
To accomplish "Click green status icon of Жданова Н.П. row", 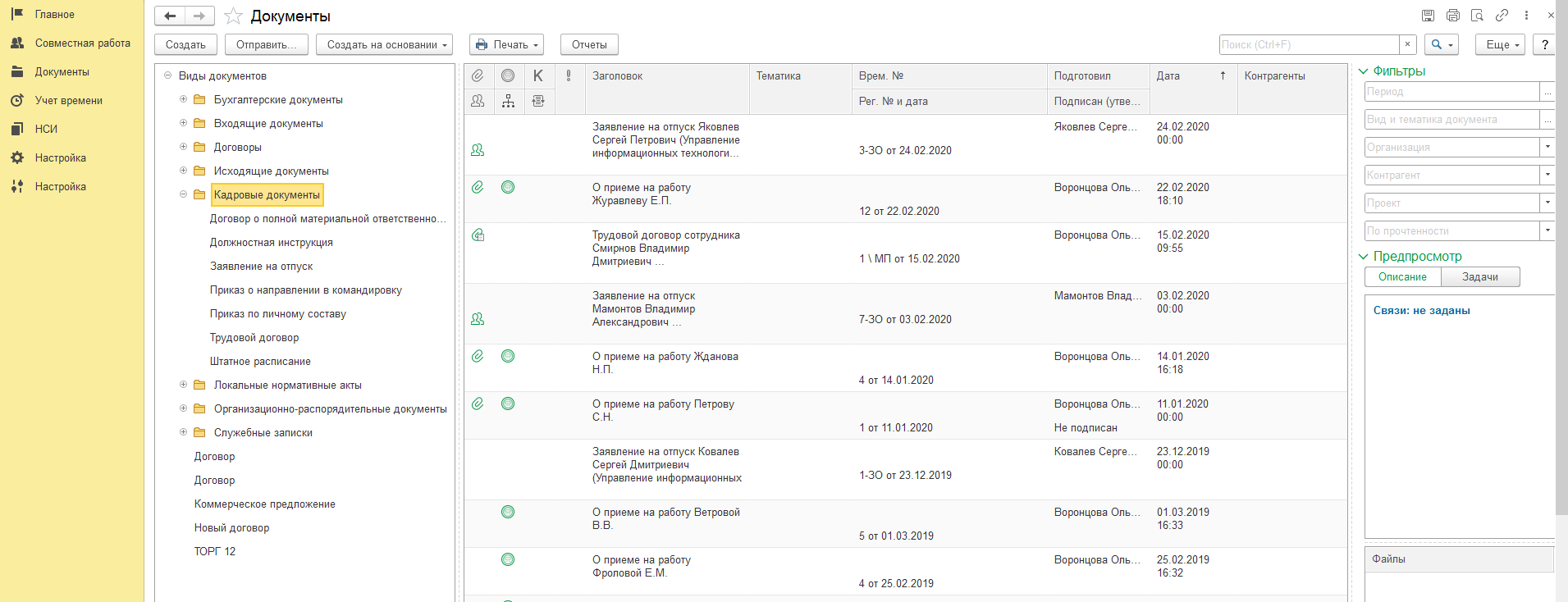I will tap(508, 356).
